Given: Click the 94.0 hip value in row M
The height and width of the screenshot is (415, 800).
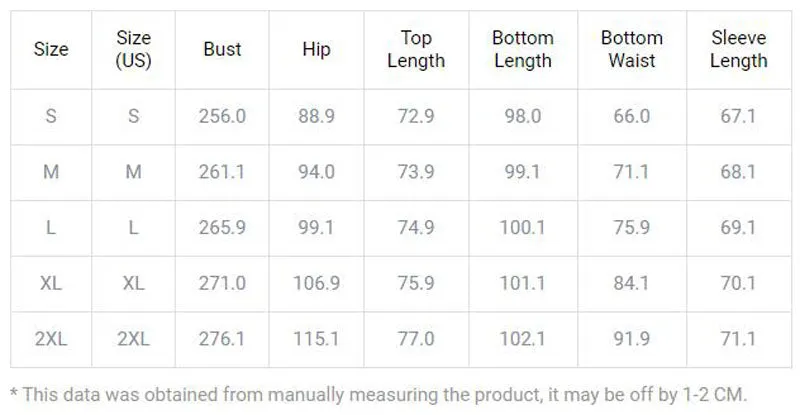Looking at the screenshot, I should coord(316,172).
